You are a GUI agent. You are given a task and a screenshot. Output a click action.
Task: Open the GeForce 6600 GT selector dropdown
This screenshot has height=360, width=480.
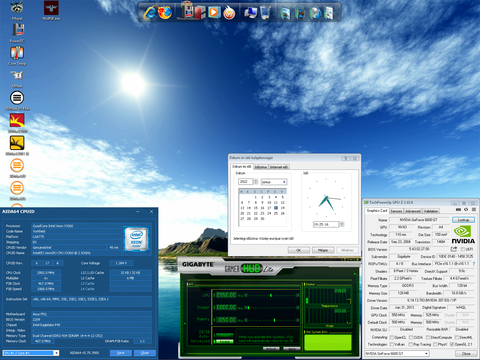coord(397,353)
